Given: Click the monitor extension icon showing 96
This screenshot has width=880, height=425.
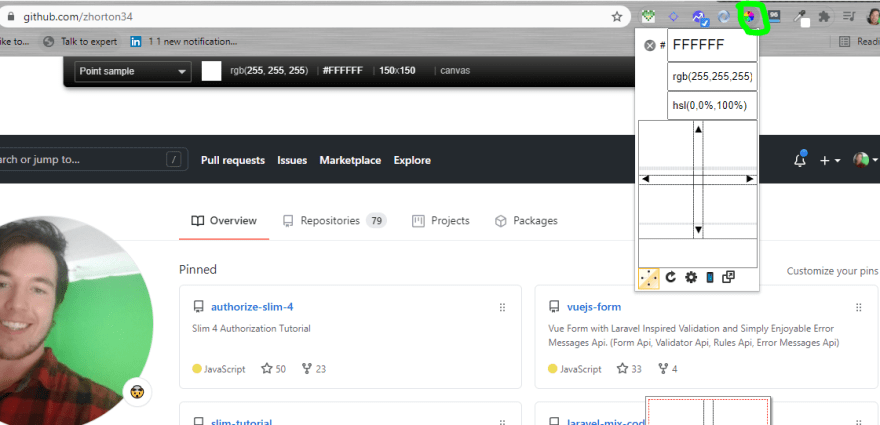Looking at the screenshot, I should (x=774, y=16).
